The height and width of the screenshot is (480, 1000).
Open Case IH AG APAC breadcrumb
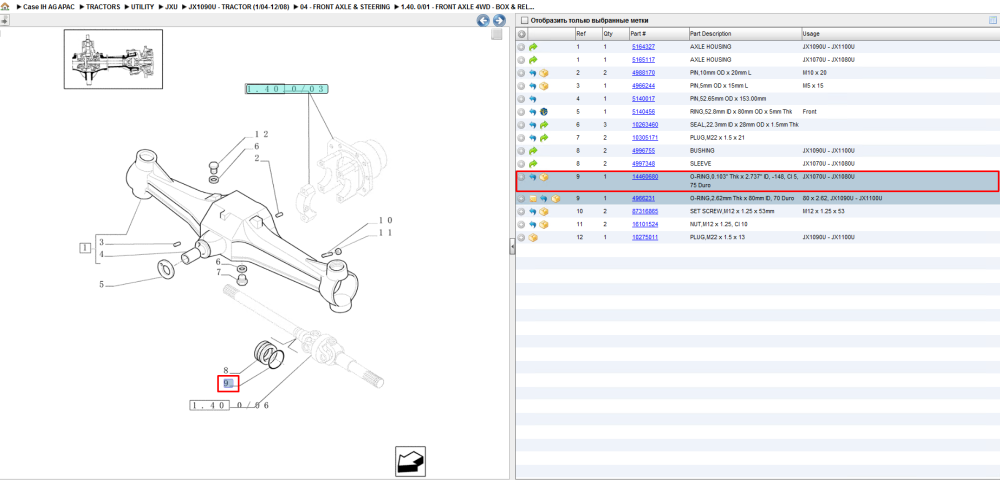point(47,6)
